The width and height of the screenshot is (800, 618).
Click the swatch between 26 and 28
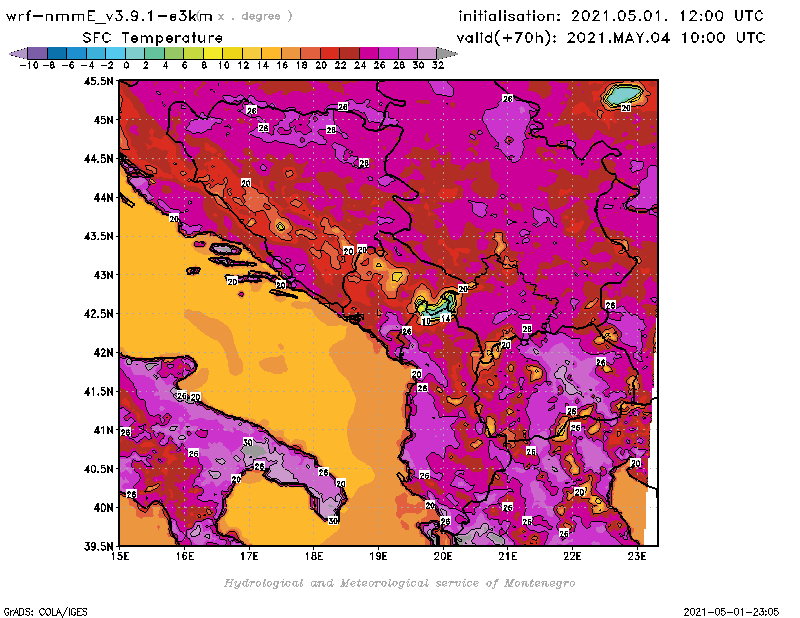pyautogui.click(x=388, y=53)
